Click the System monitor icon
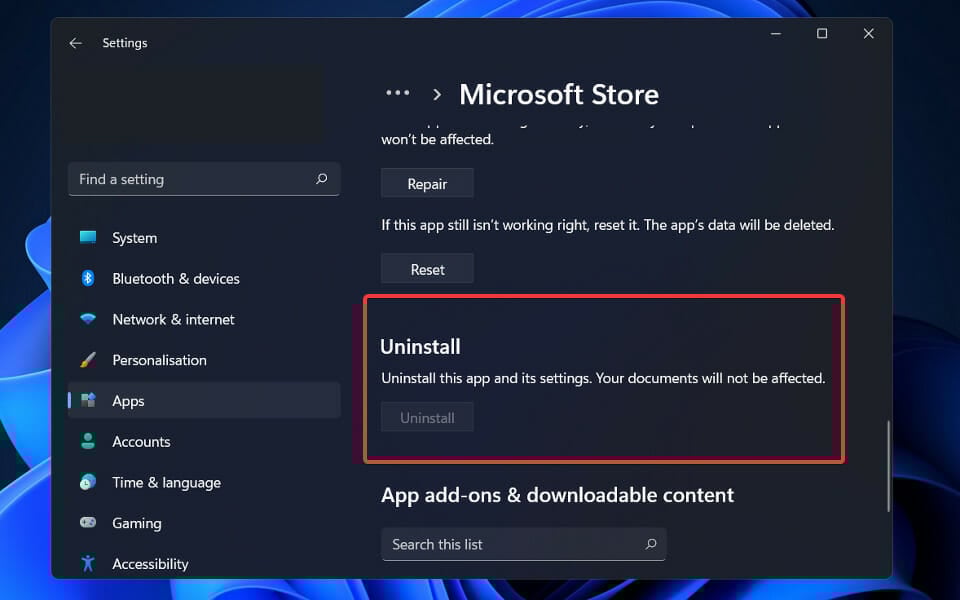Screen dimensions: 960x600 tap(88, 238)
